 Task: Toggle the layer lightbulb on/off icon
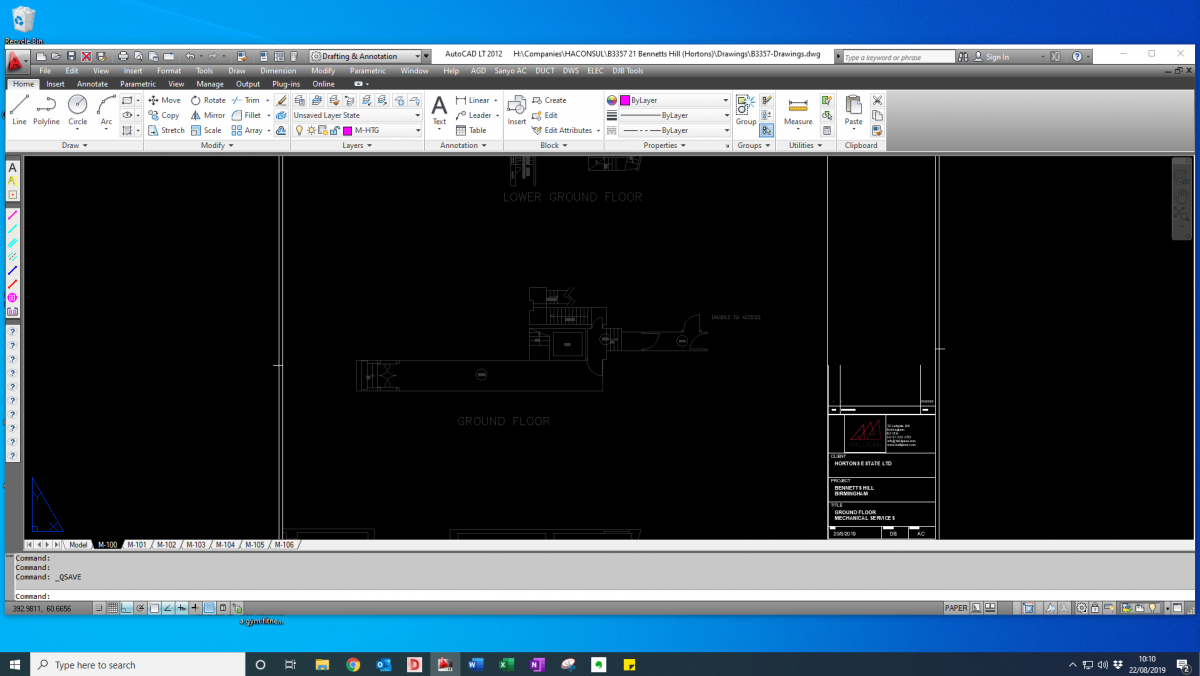(x=298, y=130)
